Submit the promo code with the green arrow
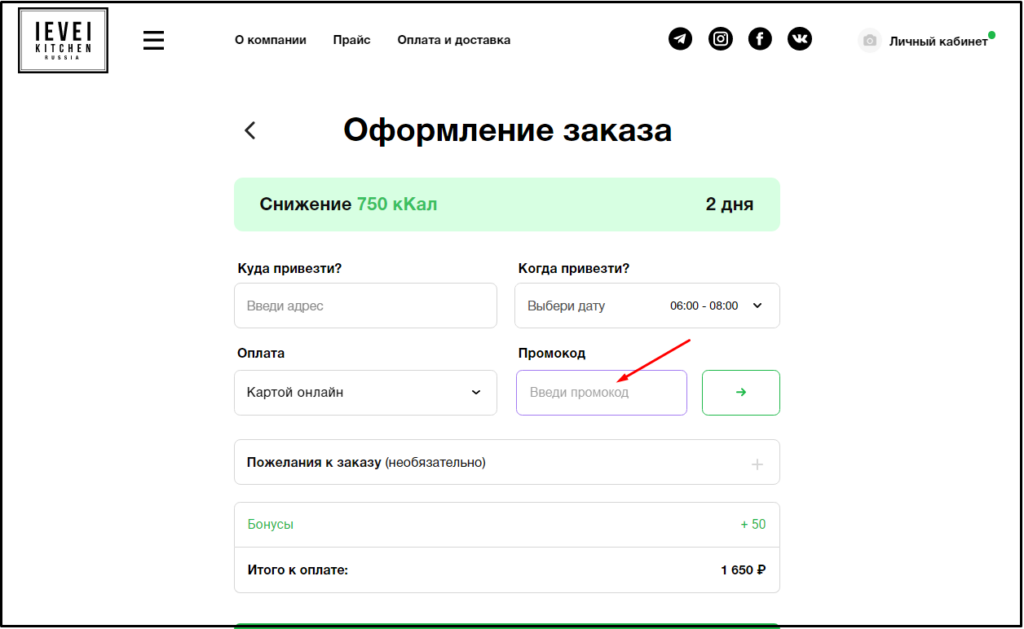The image size is (1024, 629). click(740, 392)
